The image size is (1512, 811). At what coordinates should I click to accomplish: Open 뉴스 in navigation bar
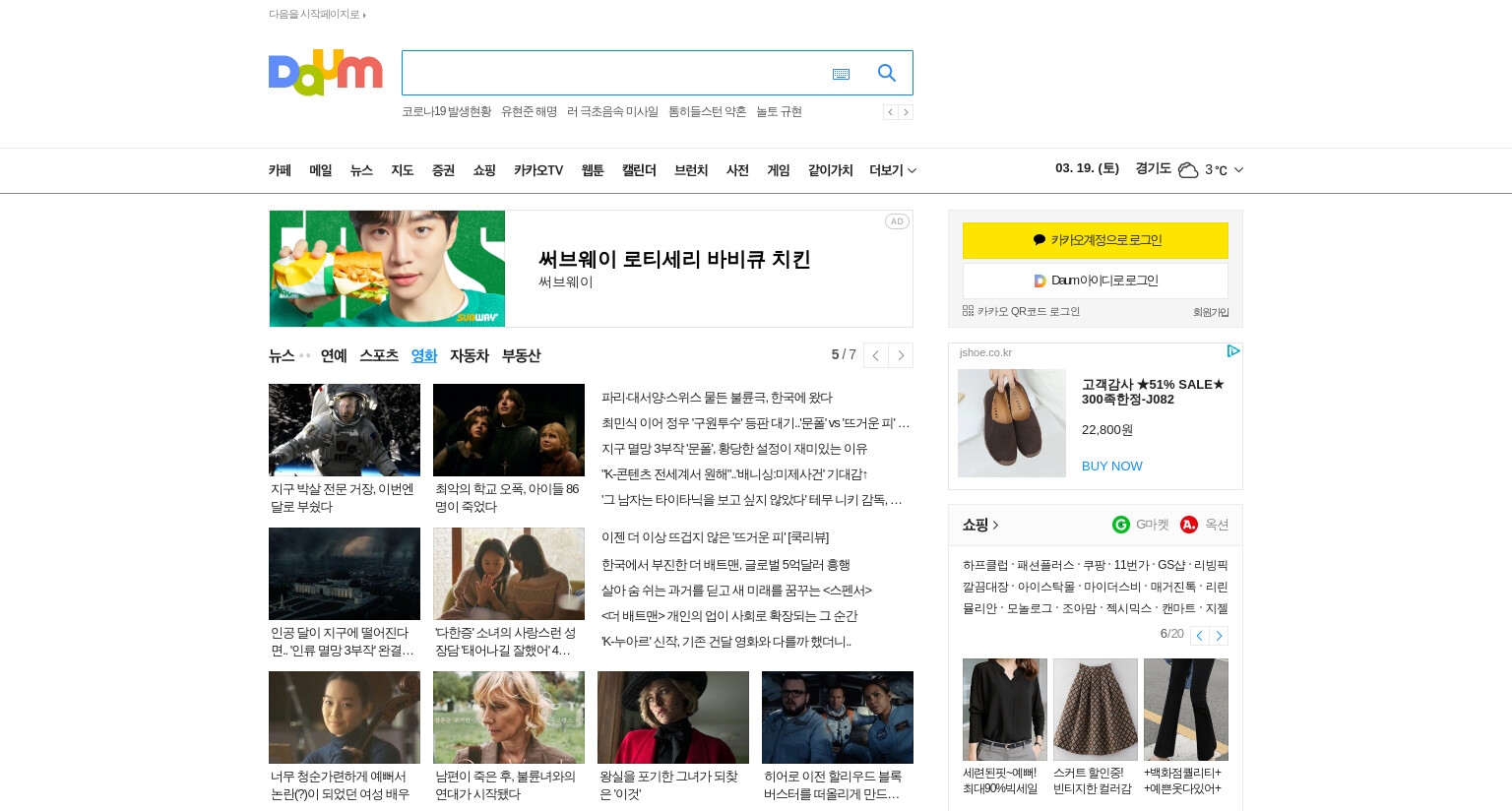click(361, 170)
